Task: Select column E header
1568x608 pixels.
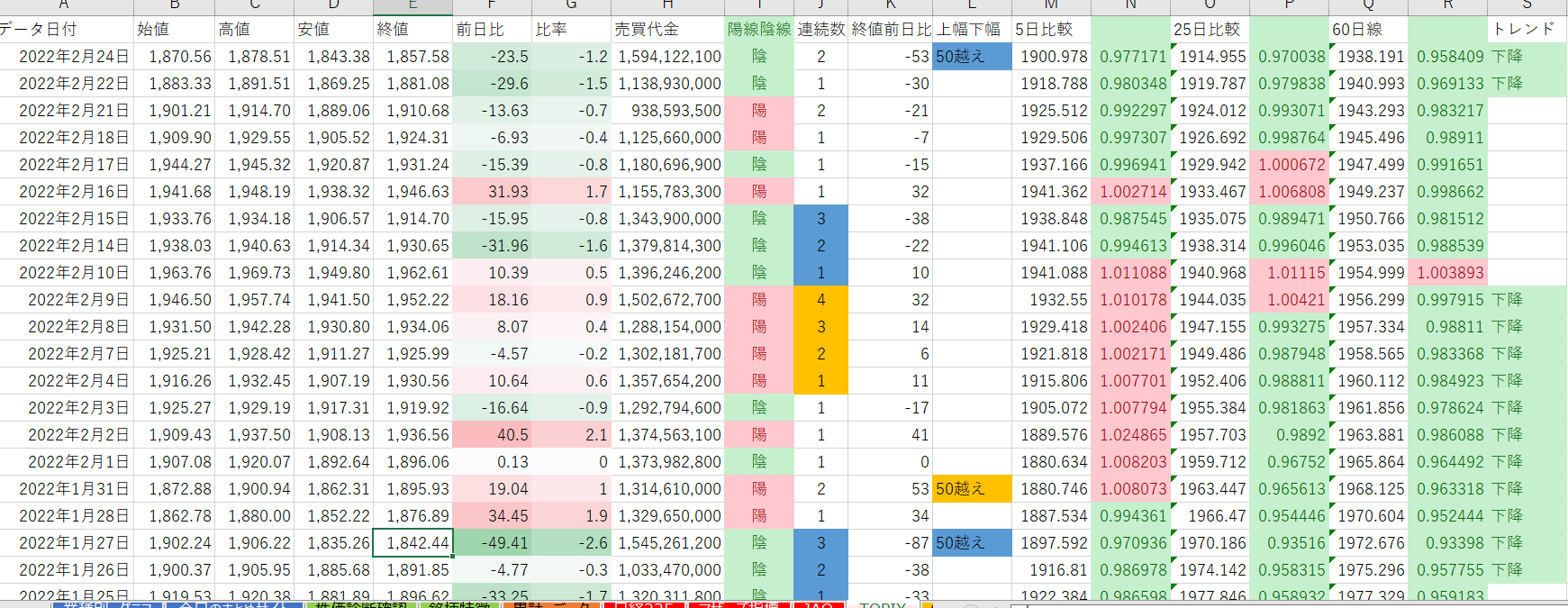Action: tap(412, 6)
